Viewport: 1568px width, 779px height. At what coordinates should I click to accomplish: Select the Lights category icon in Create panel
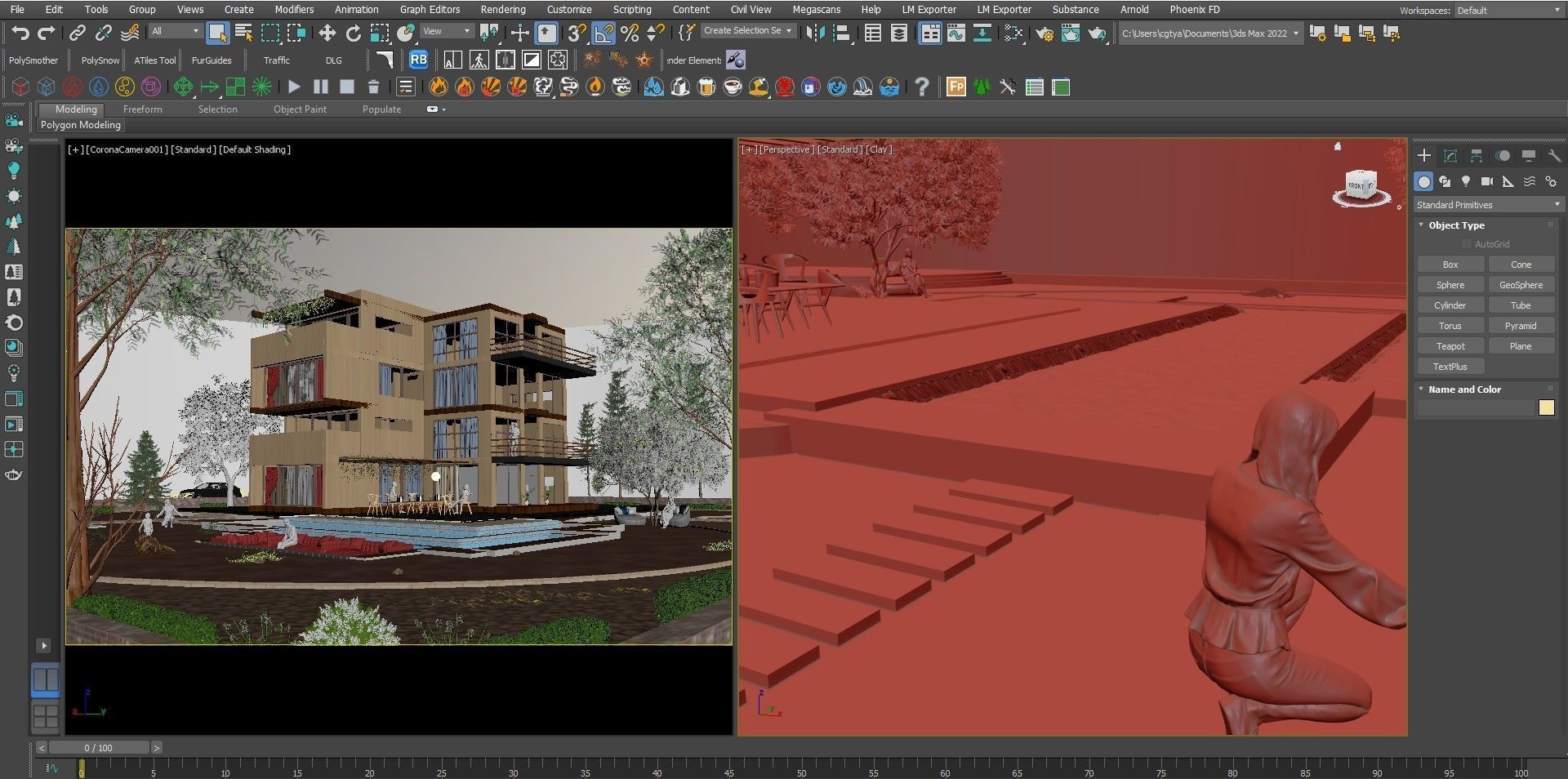pyautogui.click(x=1466, y=181)
